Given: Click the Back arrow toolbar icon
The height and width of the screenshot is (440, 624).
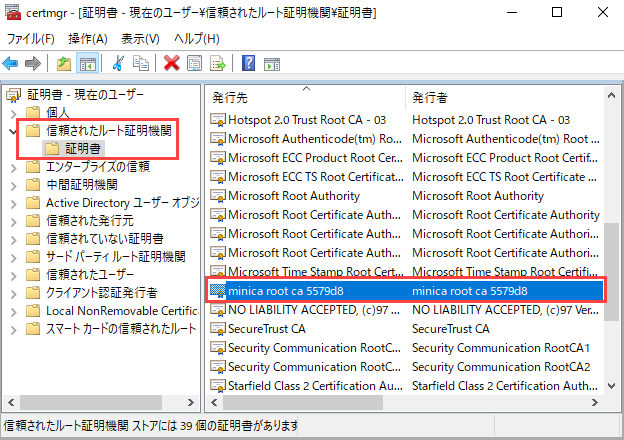Looking at the screenshot, I should [x=10, y=63].
